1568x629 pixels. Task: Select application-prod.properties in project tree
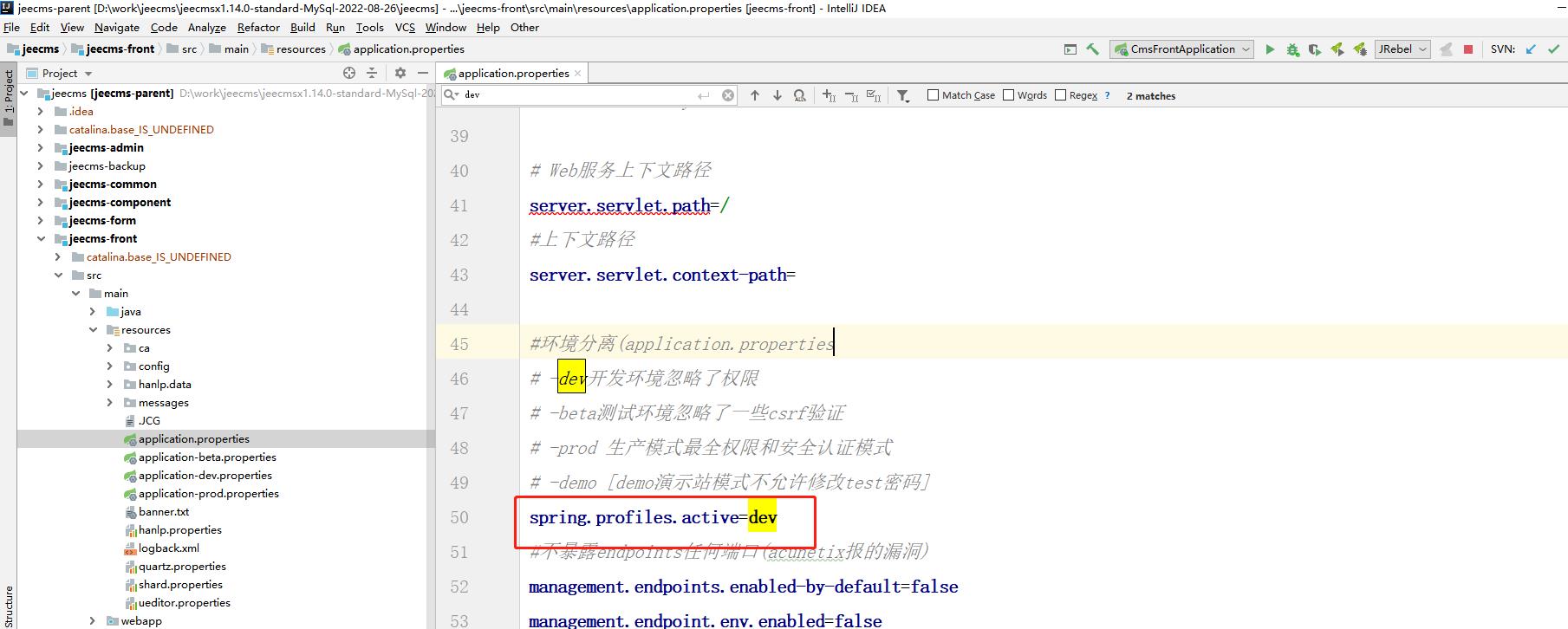[209, 494]
